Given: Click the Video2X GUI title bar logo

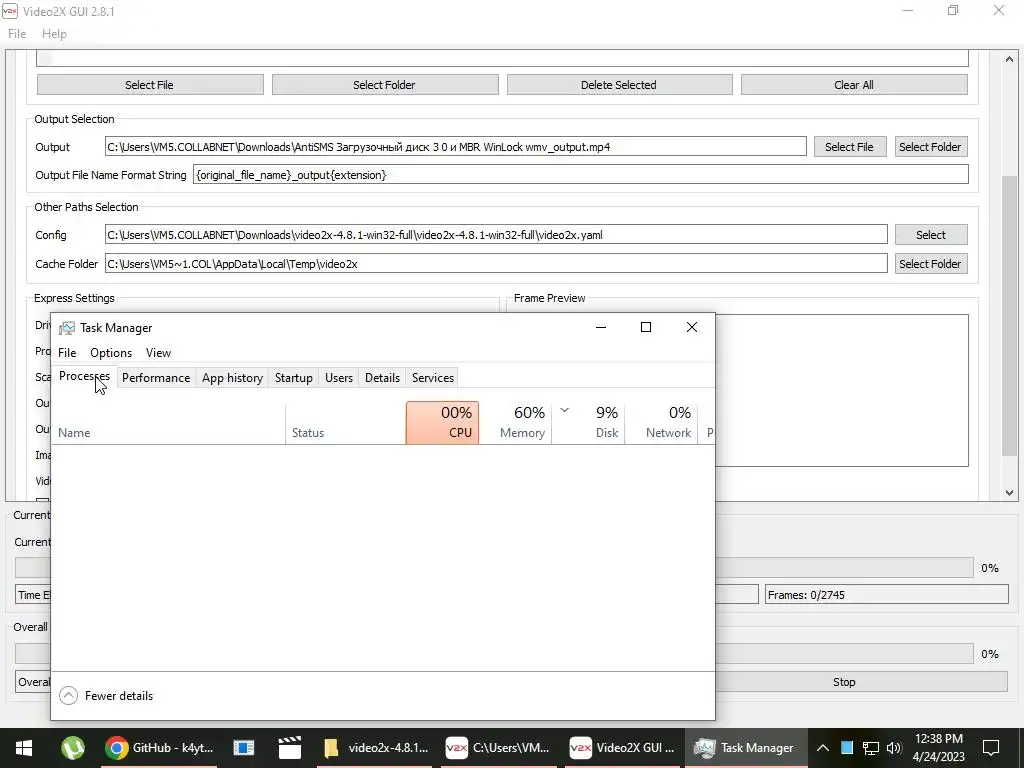Looking at the screenshot, I should pos(10,11).
